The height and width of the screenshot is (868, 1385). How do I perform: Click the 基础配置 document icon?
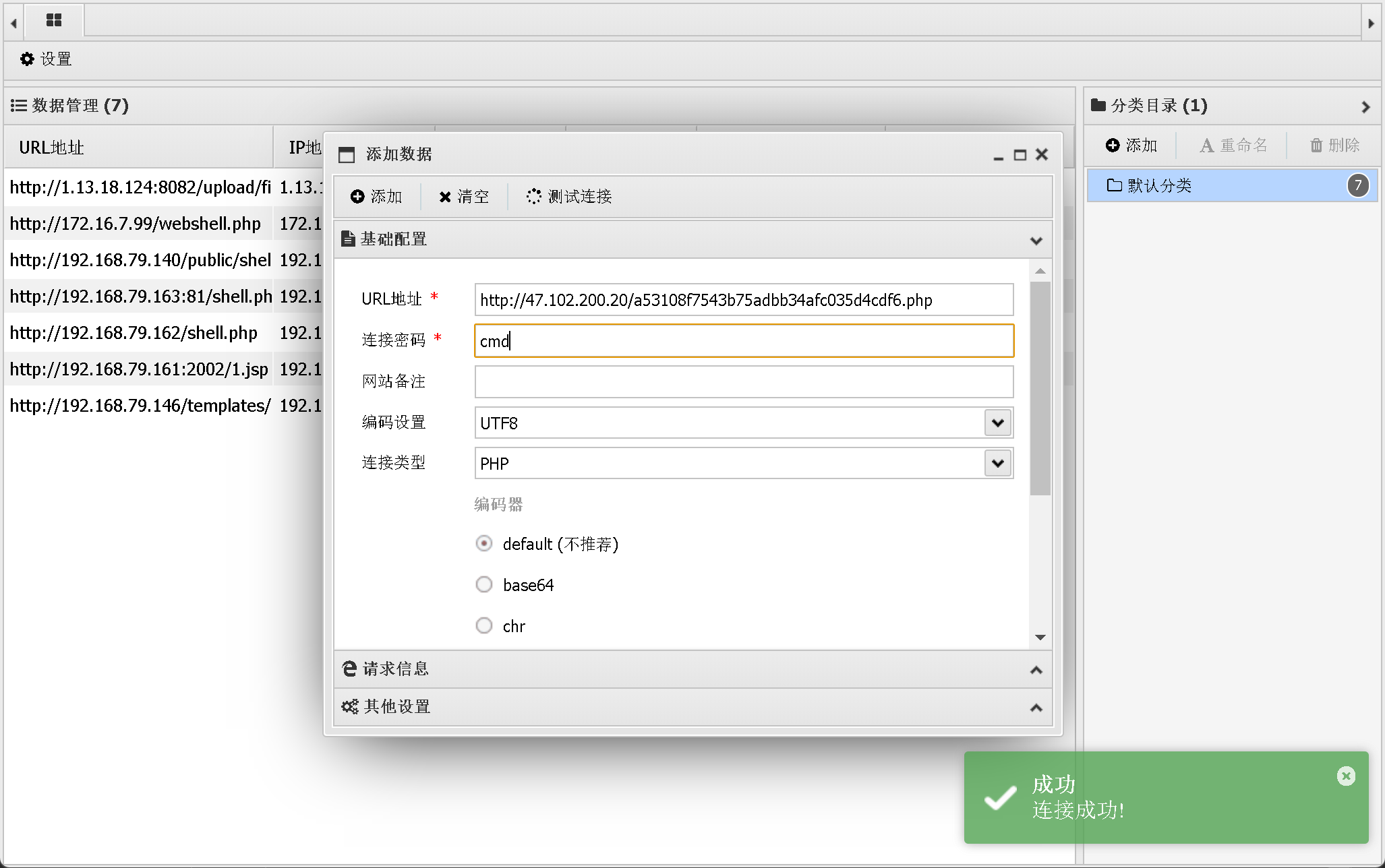tap(348, 239)
